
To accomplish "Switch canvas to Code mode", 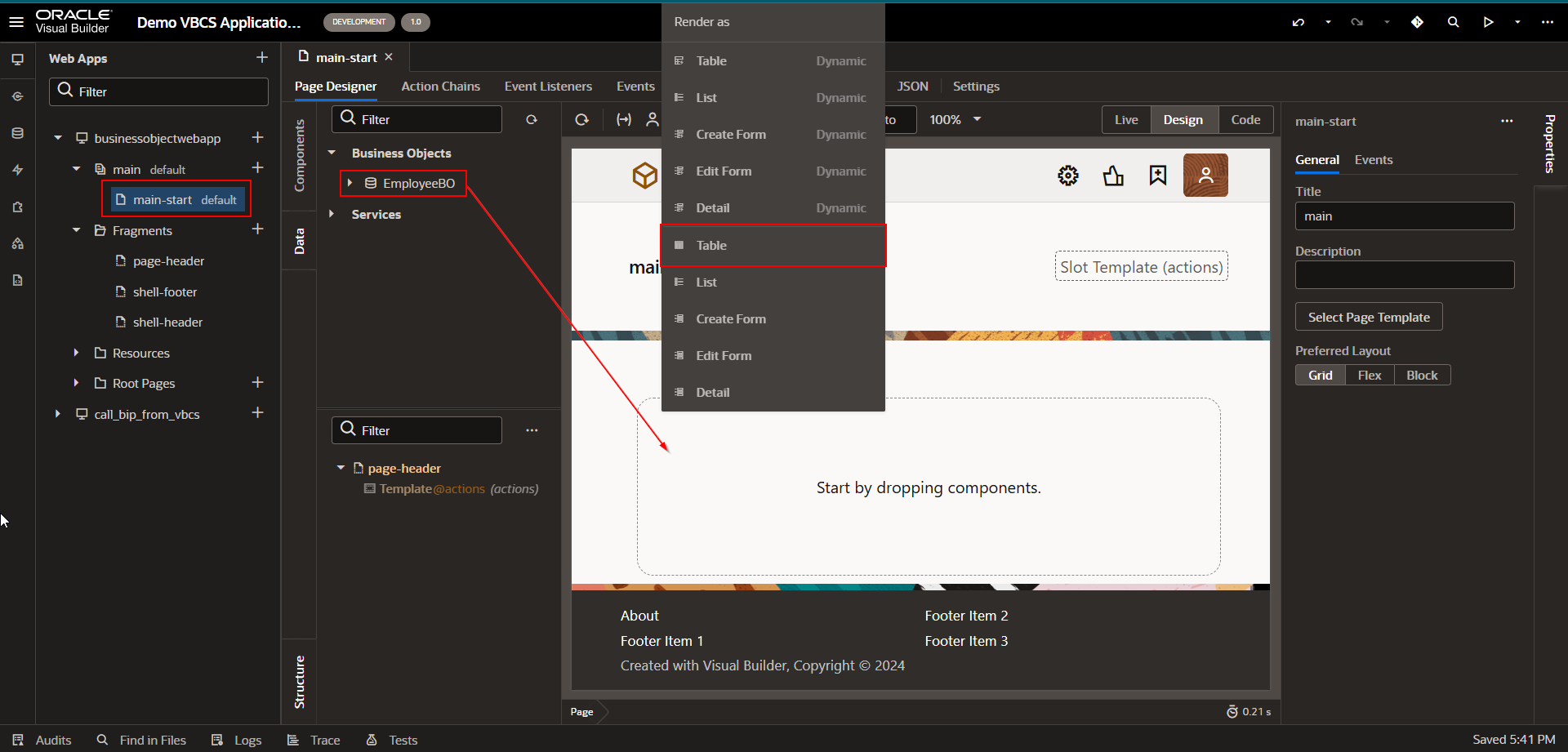I will [x=1245, y=119].
